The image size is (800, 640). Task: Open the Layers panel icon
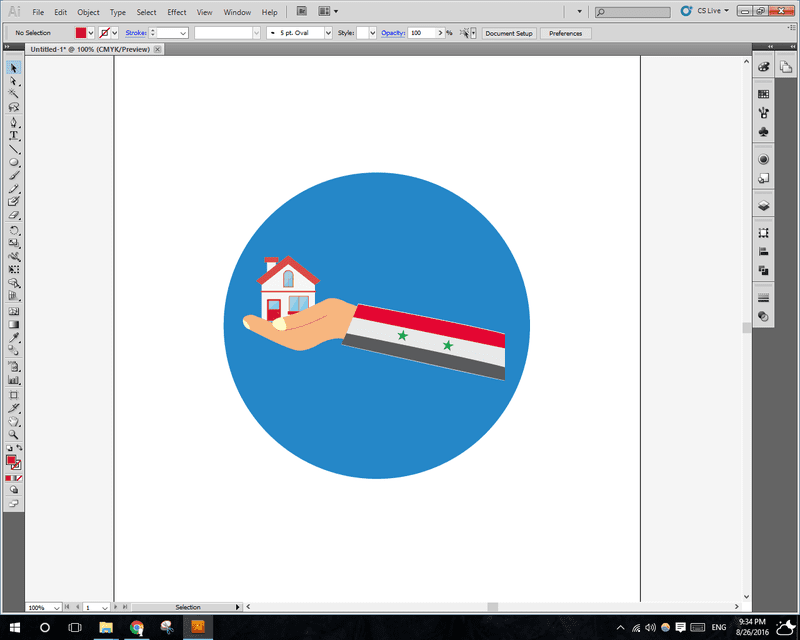coord(764,205)
